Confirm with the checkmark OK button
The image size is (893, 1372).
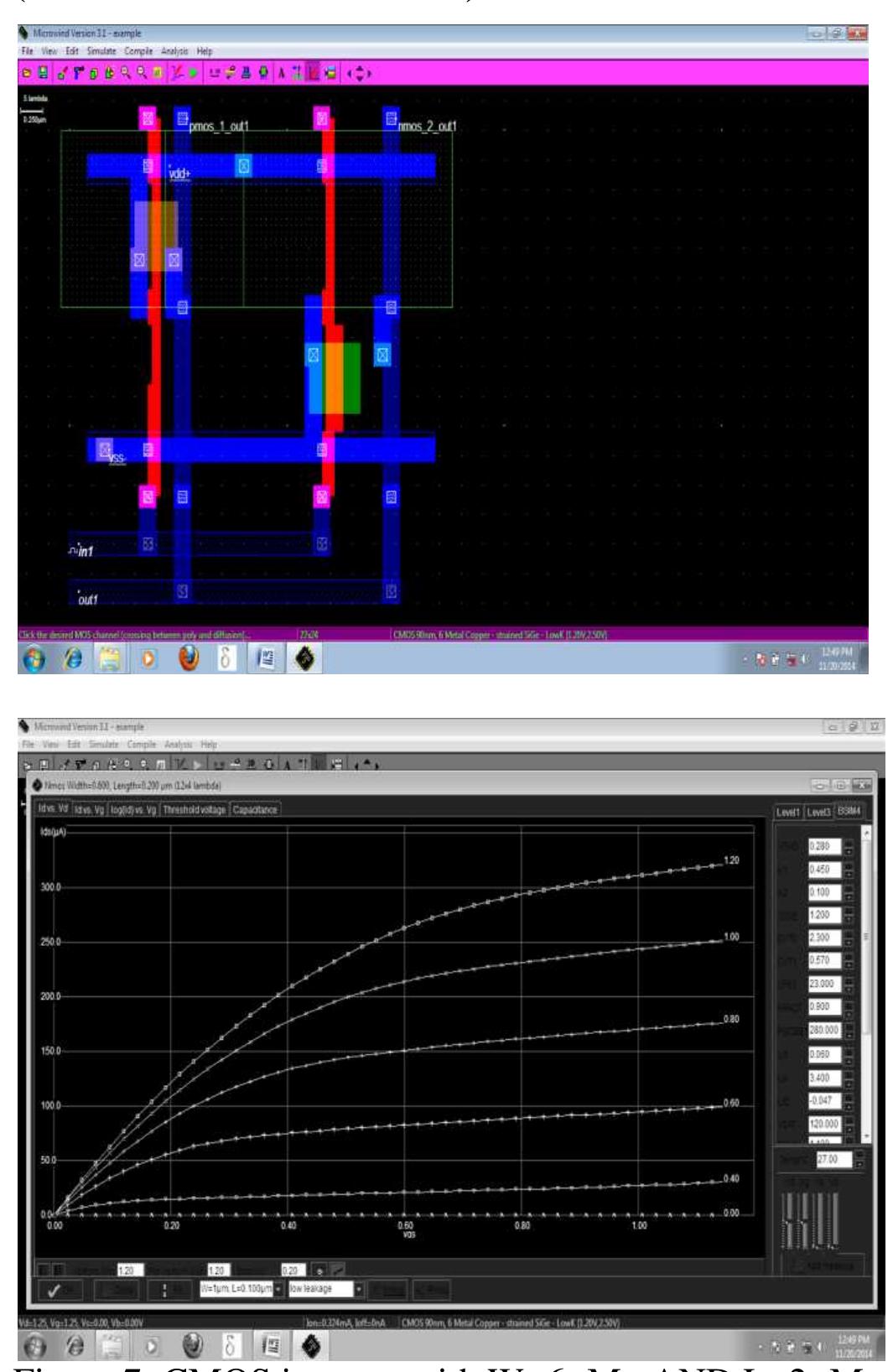pos(62,1289)
